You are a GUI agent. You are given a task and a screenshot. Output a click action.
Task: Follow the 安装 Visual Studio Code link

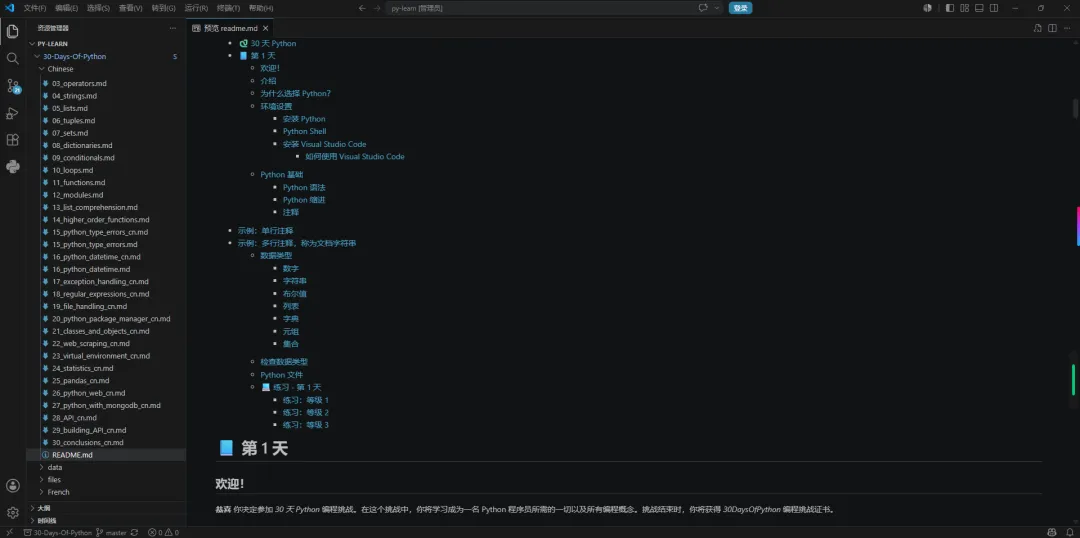coord(324,145)
